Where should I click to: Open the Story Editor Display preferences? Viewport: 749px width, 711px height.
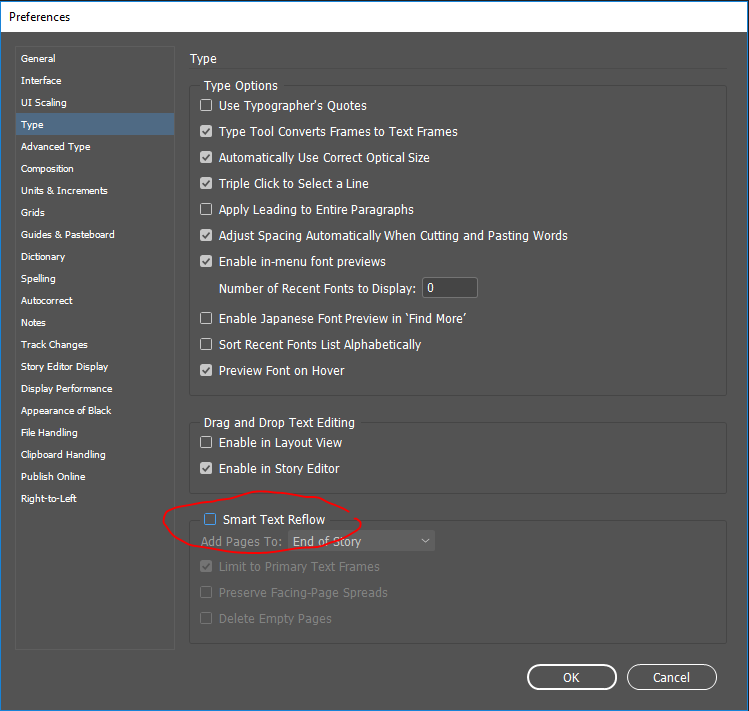click(64, 367)
